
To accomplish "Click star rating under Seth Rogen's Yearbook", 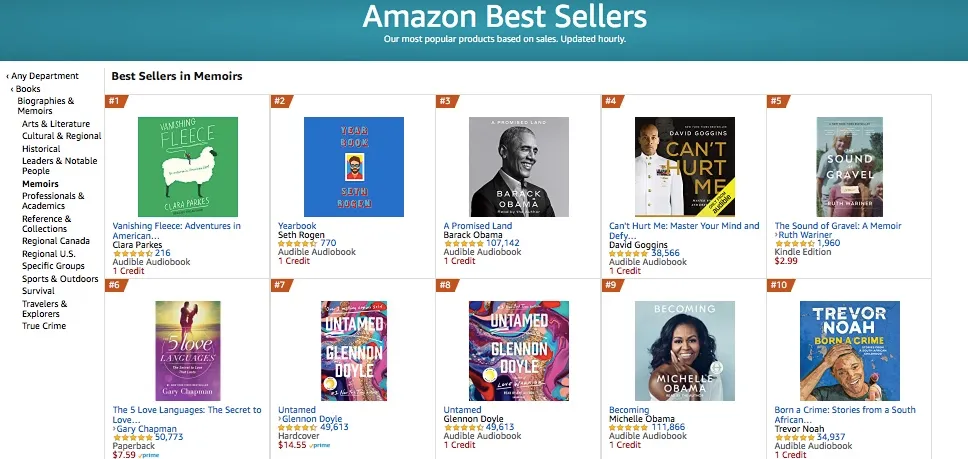I will pyautogui.click(x=297, y=243).
